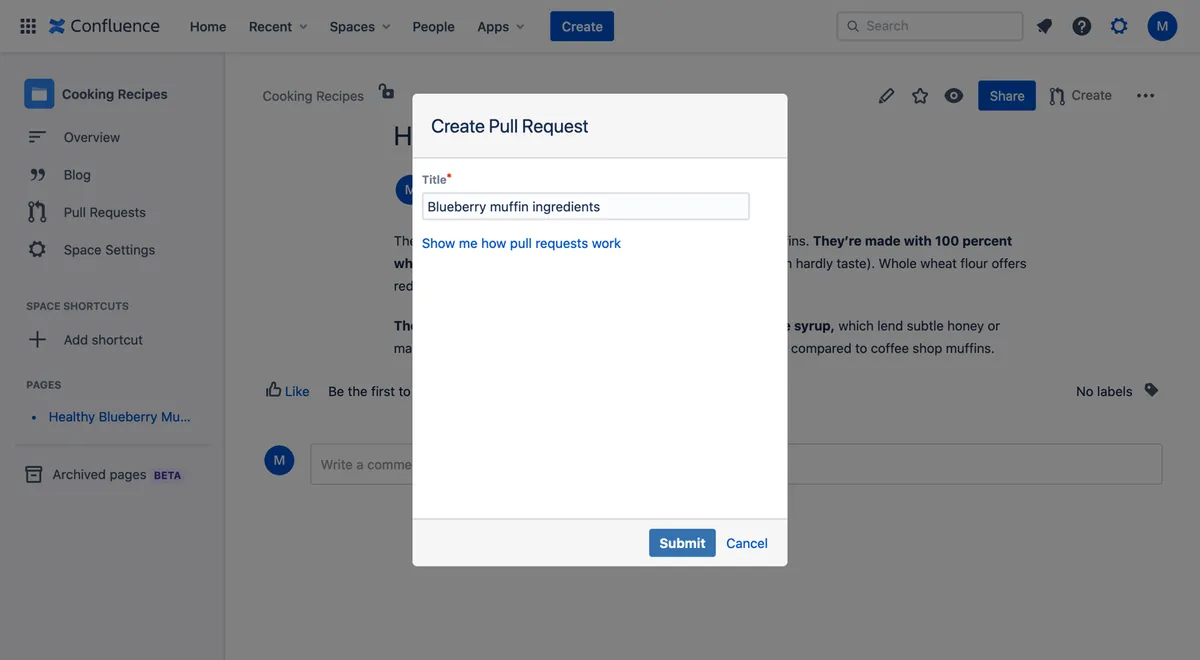Image resolution: width=1200 pixels, height=660 pixels.
Task: Click the No labels text
Action: 1104,391
